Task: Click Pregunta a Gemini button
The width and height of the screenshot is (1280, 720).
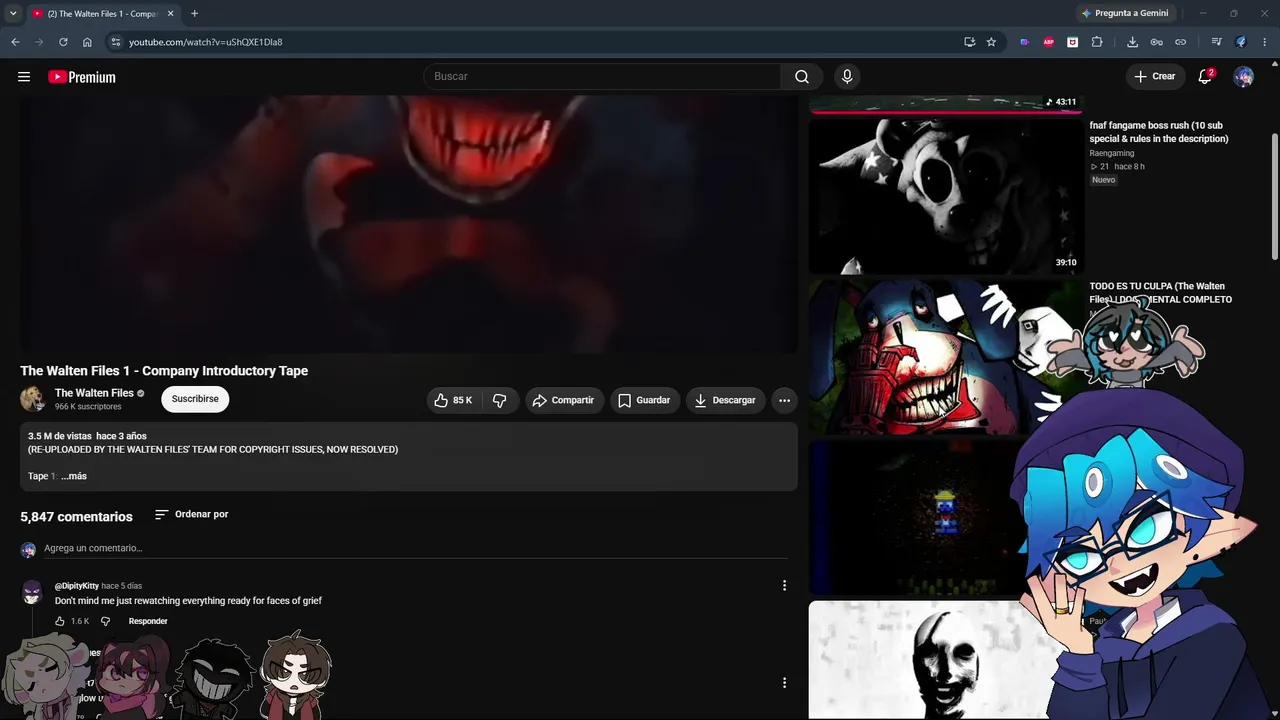Action: (x=1125, y=13)
